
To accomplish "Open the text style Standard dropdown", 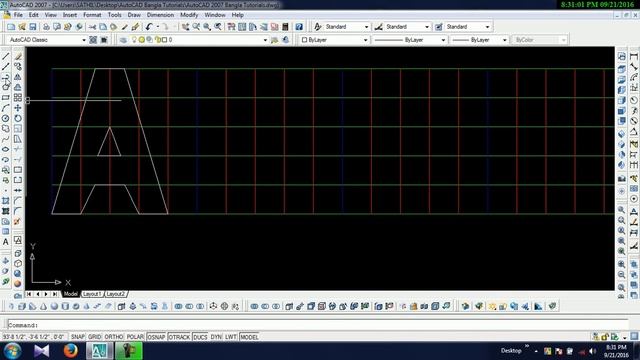I will click(366, 27).
